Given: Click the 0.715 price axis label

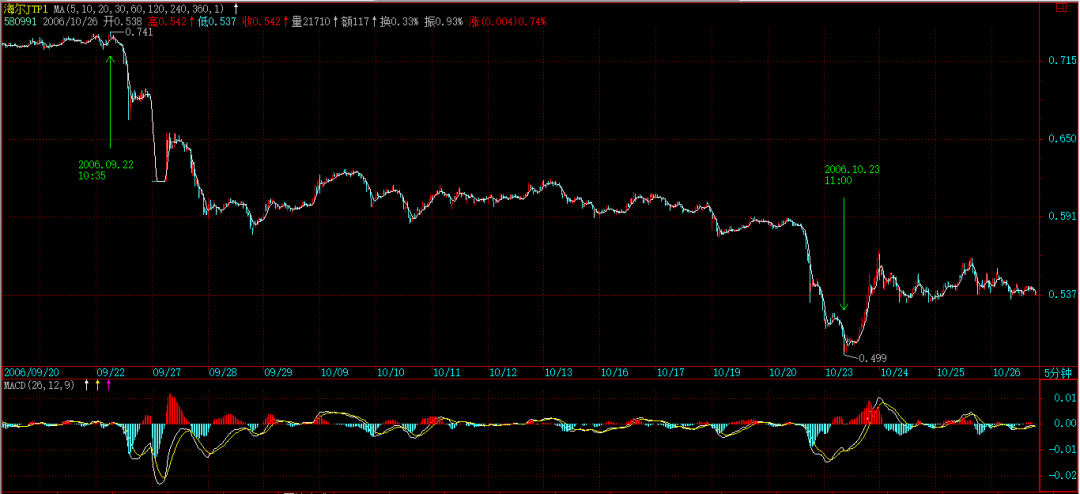Looking at the screenshot, I should click(x=1063, y=61).
